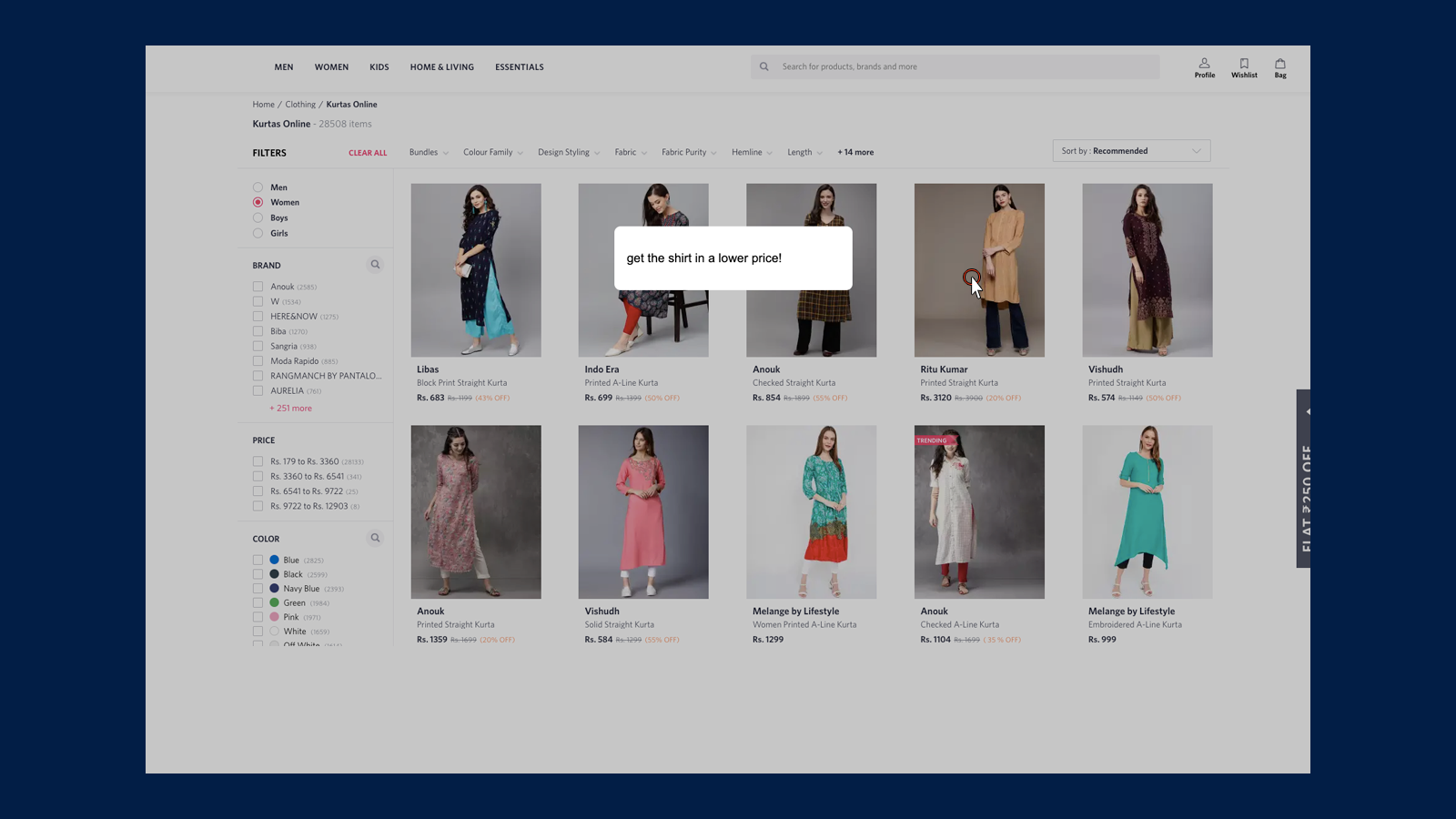The width and height of the screenshot is (1456, 819).
Task: Check the Black color filter
Action: tap(258, 574)
